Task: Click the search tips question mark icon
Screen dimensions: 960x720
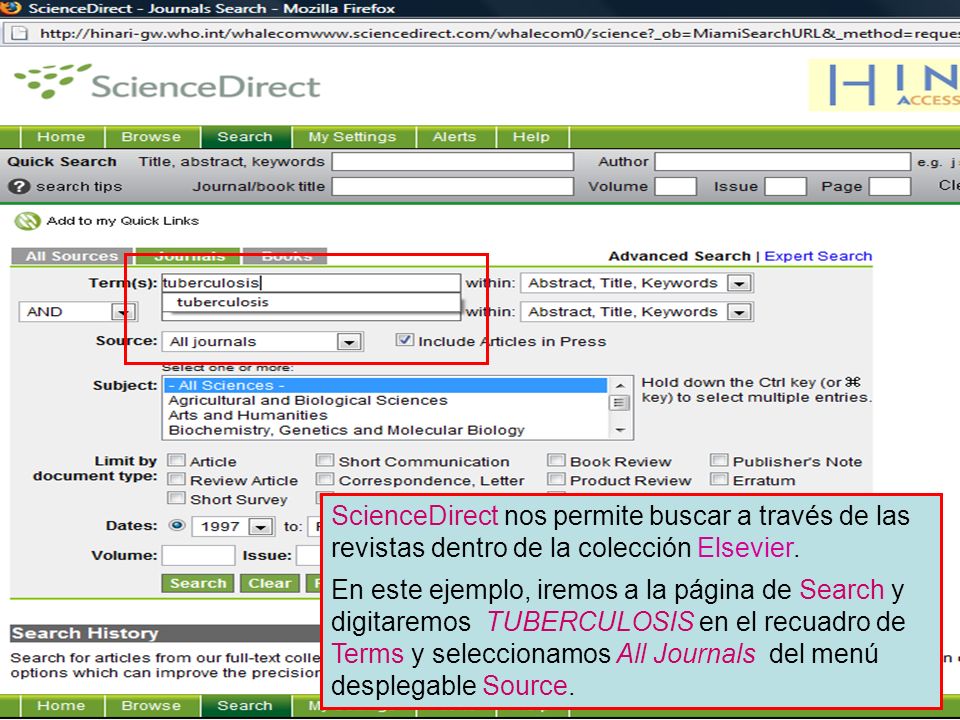Action: point(19,186)
